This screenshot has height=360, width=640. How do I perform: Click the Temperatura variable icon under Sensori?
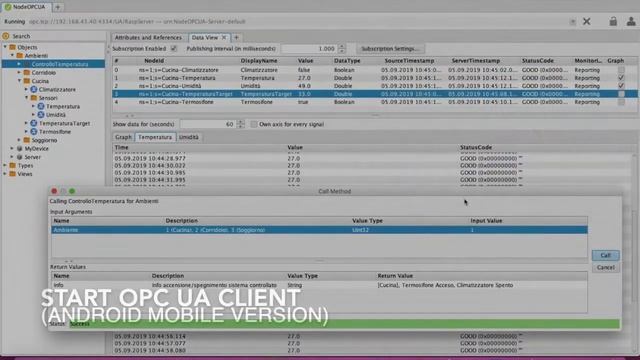click(41, 106)
